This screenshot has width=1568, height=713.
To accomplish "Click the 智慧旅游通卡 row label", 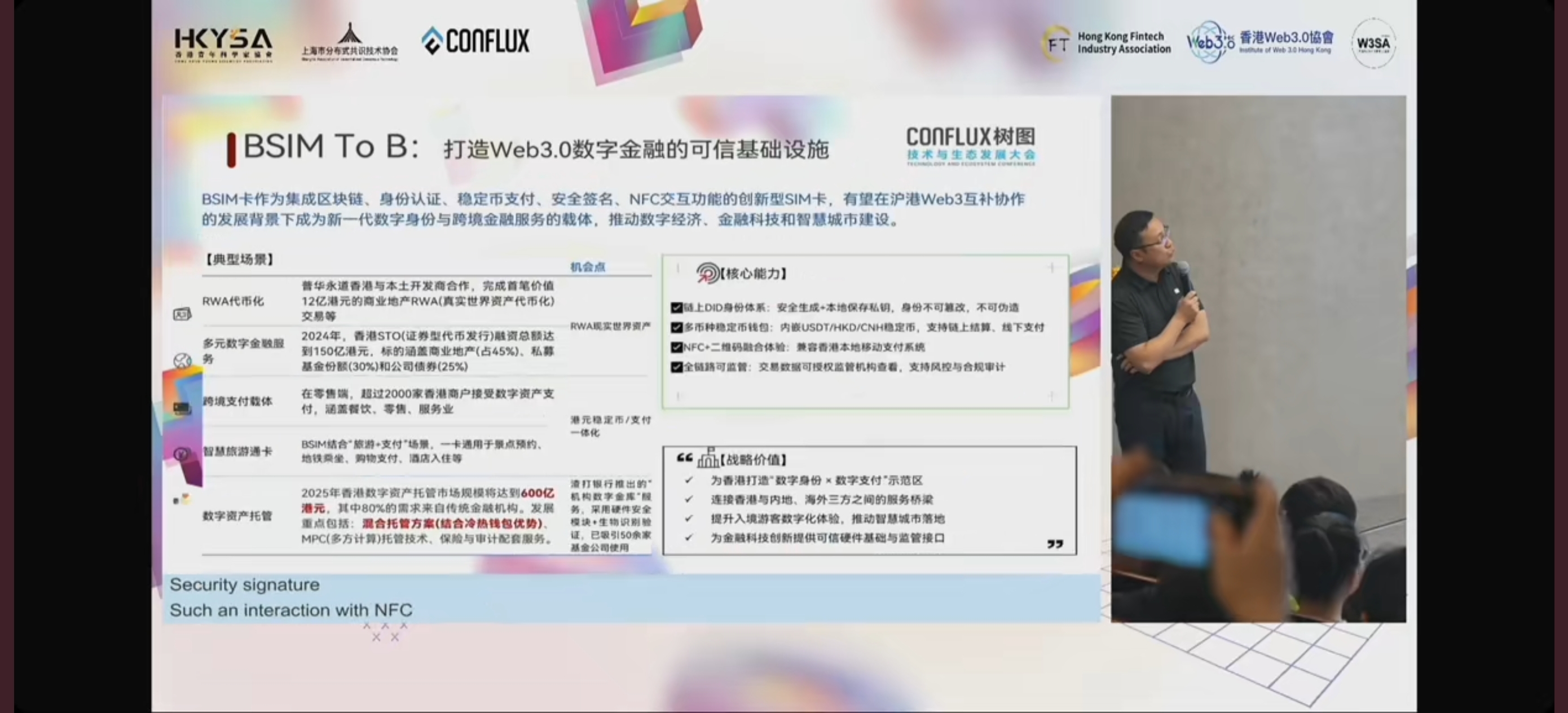I will coord(237,451).
